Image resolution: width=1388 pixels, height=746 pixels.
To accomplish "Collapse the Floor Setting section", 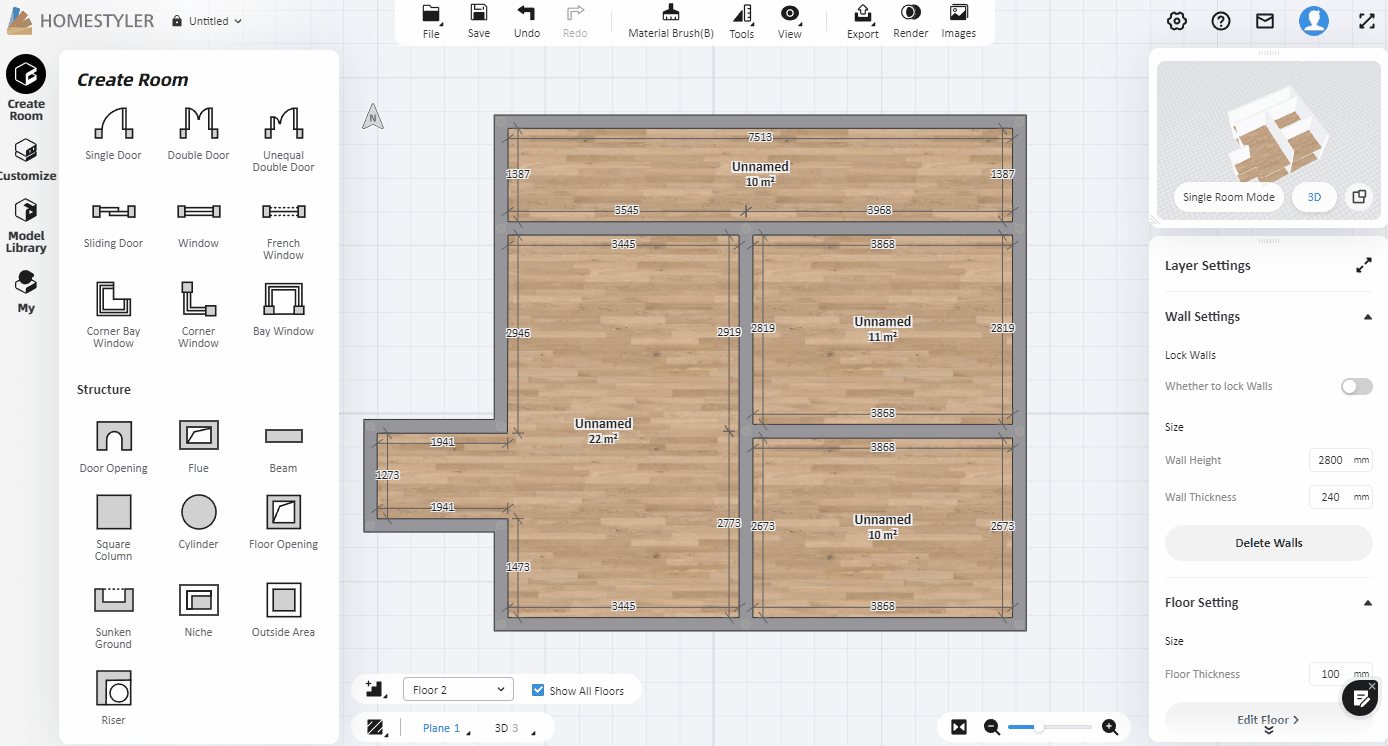I will (1367, 603).
